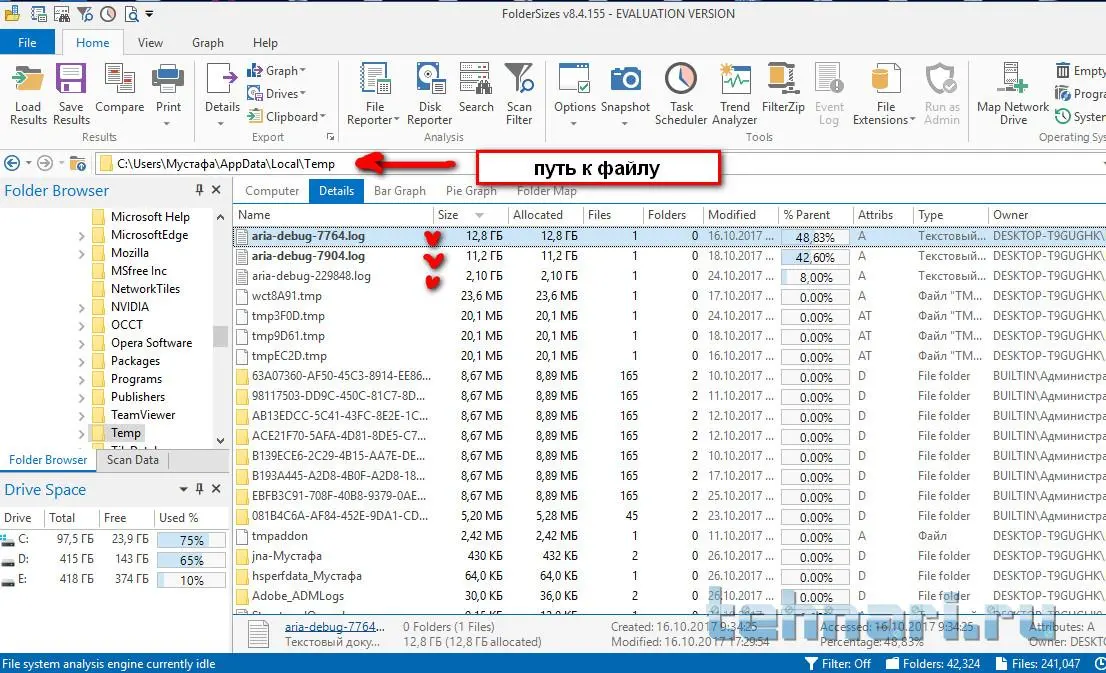The height and width of the screenshot is (673, 1106).
Task: Click D: drive 65% usage bar
Action: (x=191, y=560)
